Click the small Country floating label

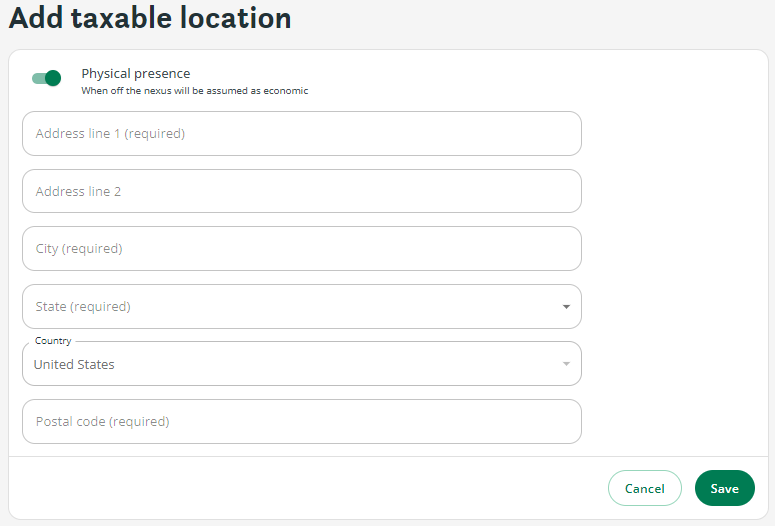tap(53, 341)
